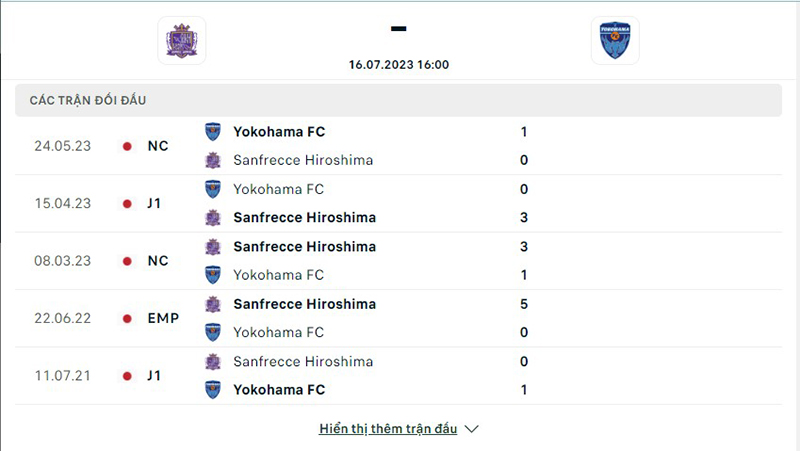The width and height of the screenshot is (800, 451).
Task: Click Sanfrecce Hiroshima logo in 08.03.23 match
Action: (x=212, y=246)
